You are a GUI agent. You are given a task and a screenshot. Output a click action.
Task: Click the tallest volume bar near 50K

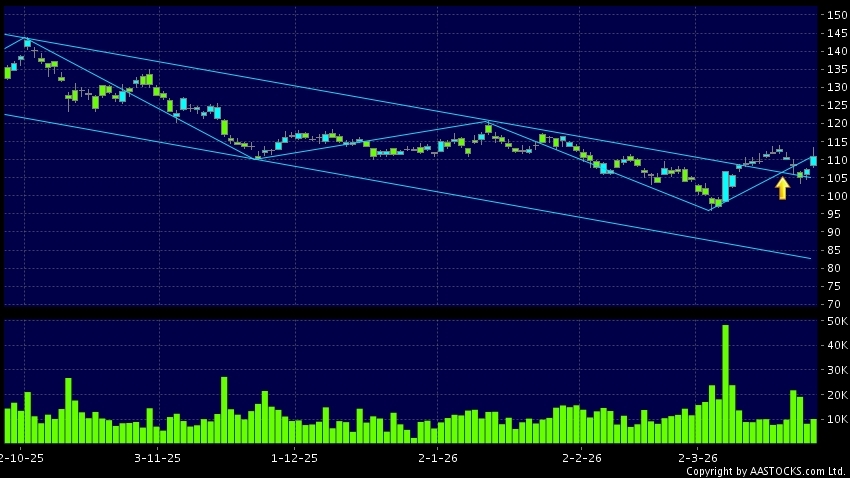tap(725, 384)
